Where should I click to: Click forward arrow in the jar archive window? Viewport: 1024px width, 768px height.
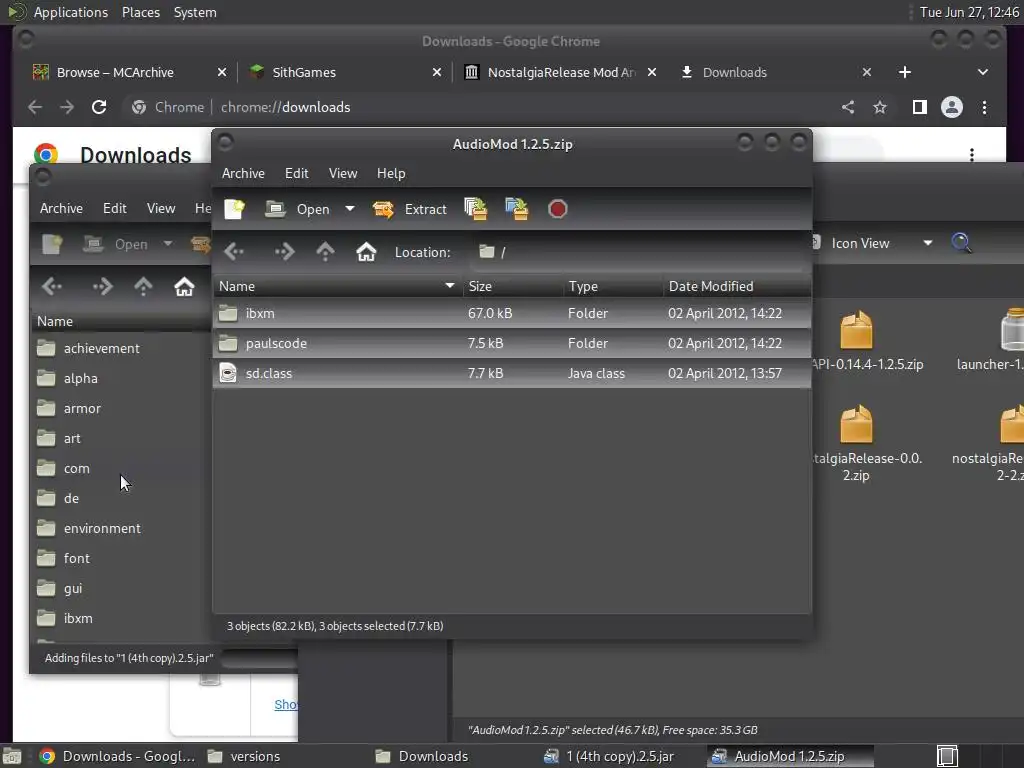pos(102,286)
